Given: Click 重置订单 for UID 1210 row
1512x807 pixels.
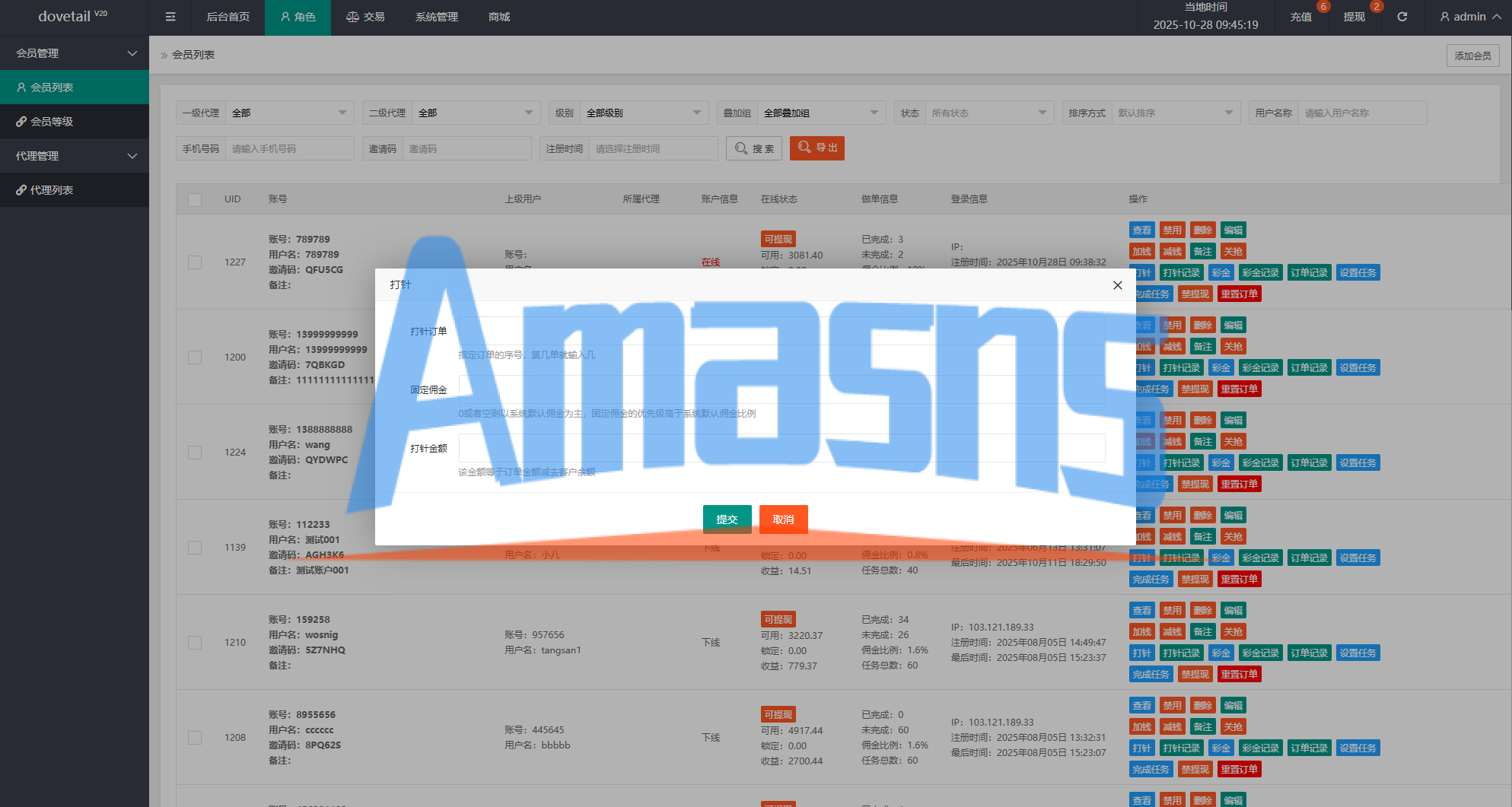Looking at the screenshot, I should click(1239, 674).
